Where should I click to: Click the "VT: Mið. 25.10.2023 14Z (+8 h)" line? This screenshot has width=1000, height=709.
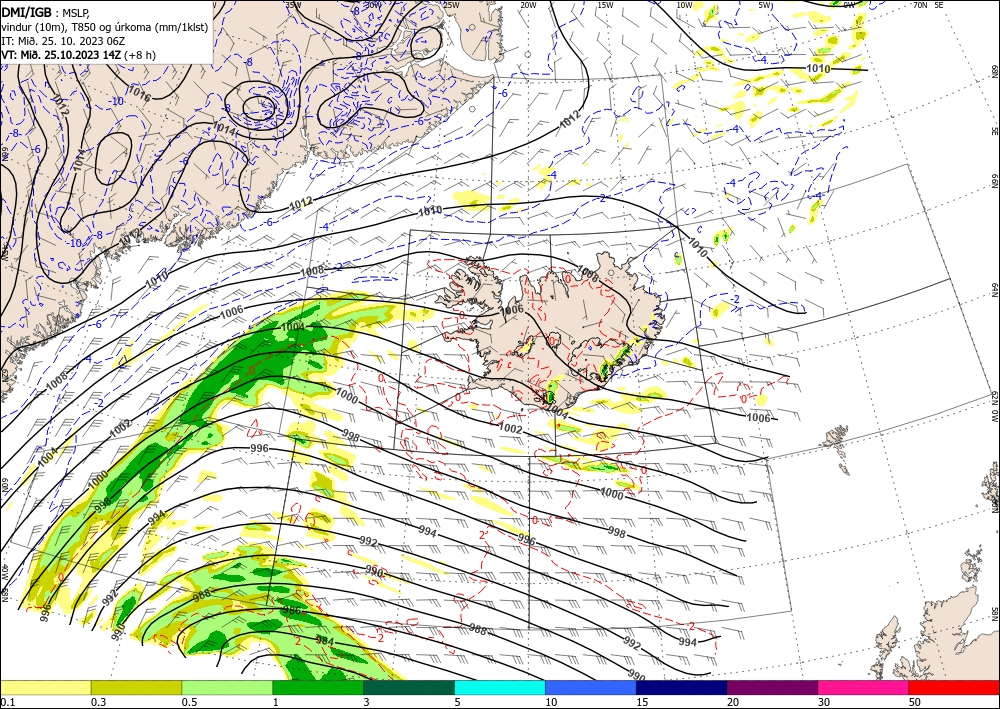pos(78,55)
